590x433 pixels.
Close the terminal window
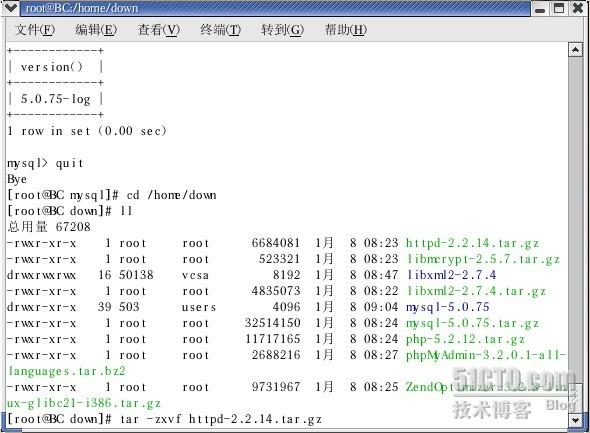[578, 8]
